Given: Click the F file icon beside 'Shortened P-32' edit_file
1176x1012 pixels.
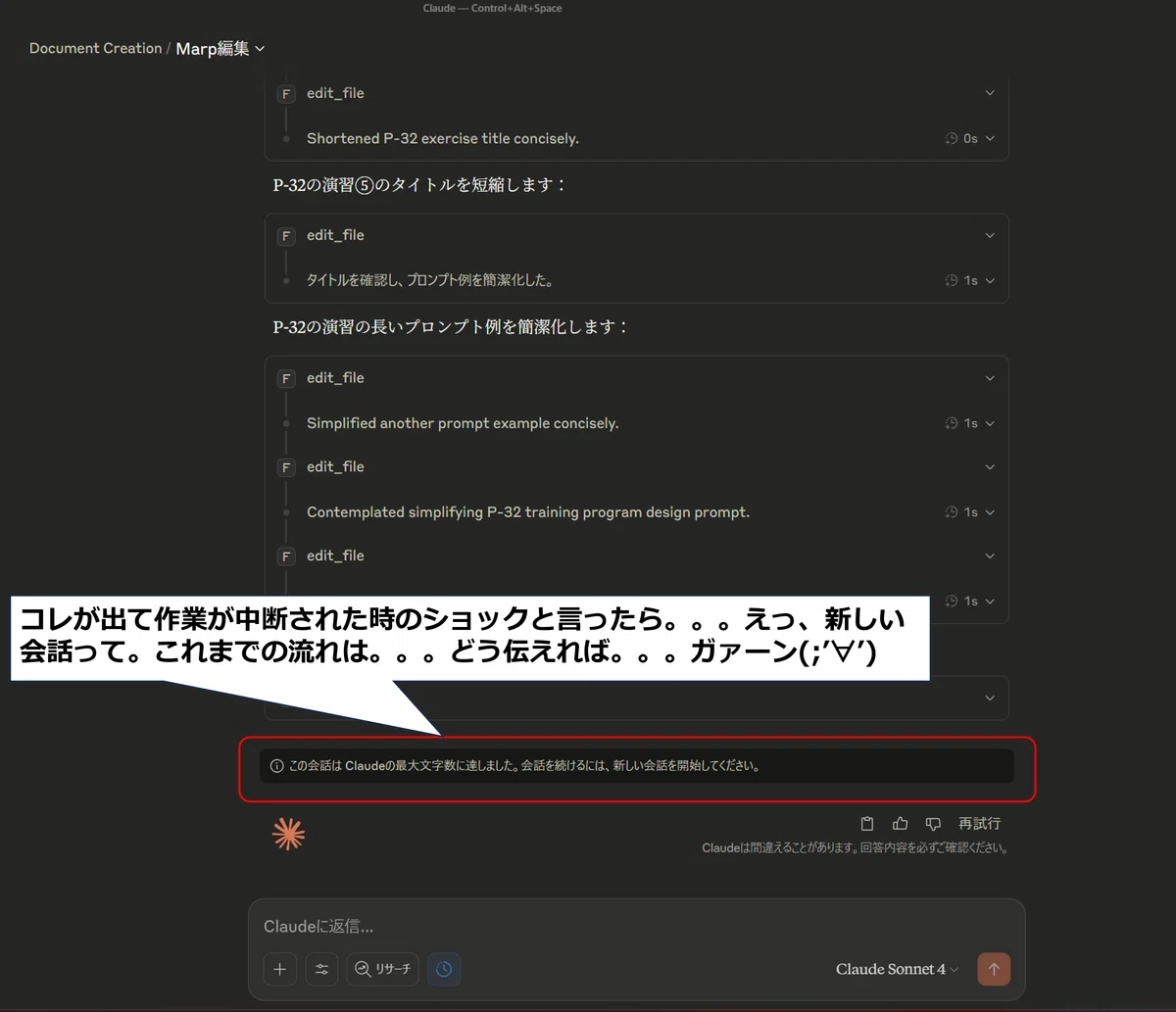Looking at the screenshot, I should click(x=286, y=94).
